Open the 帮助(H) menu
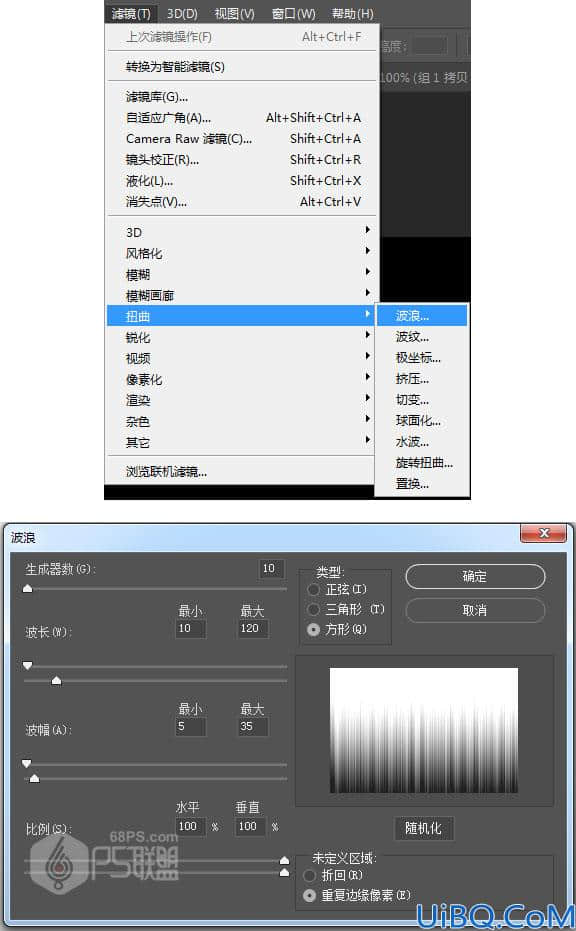The image size is (576, 931). click(x=352, y=13)
